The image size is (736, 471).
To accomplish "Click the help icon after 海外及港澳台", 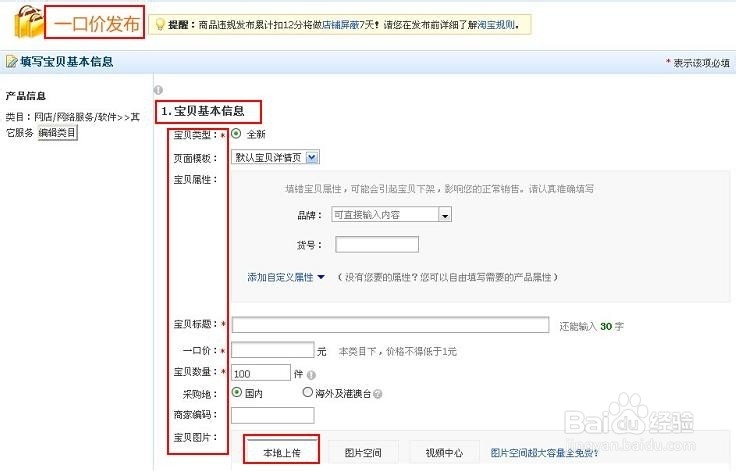I will (x=377, y=394).
